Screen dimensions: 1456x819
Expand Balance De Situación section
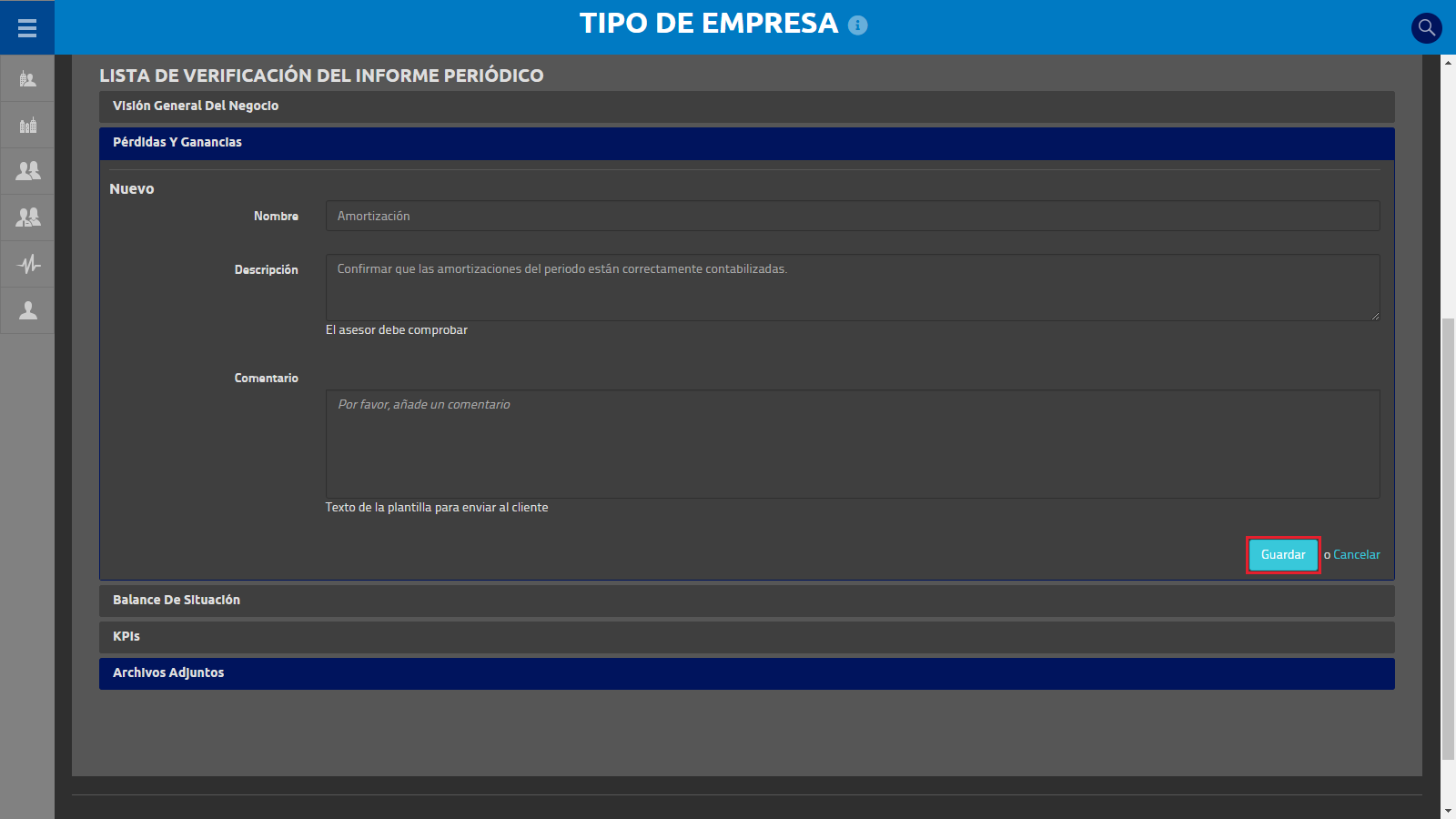746,601
